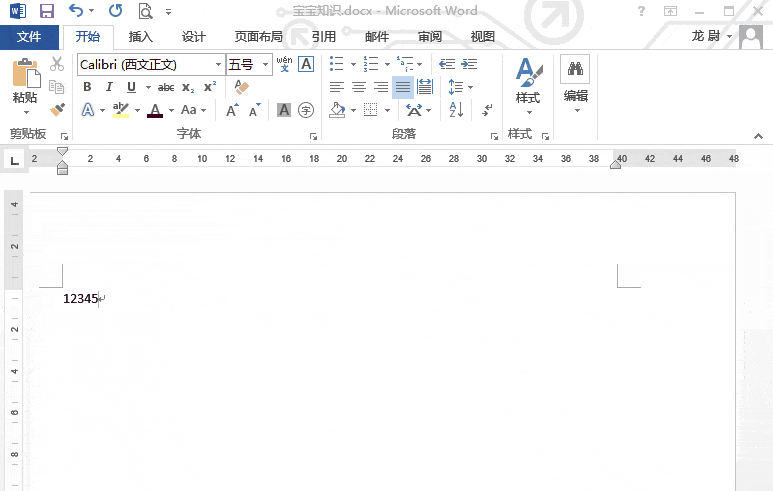The width and height of the screenshot is (773, 491).
Task: Shrink font size with smaller A
Action: pos(254,110)
